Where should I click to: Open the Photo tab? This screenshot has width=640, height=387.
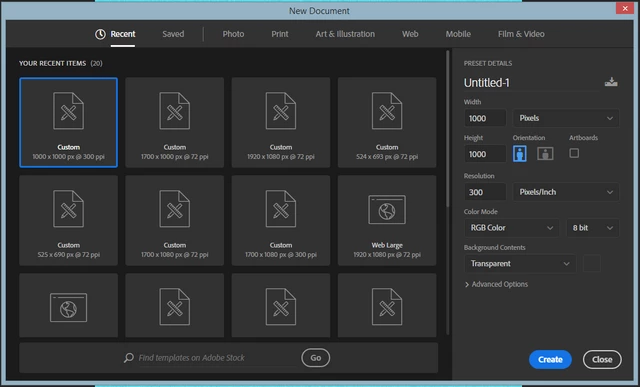click(x=233, y=34)
